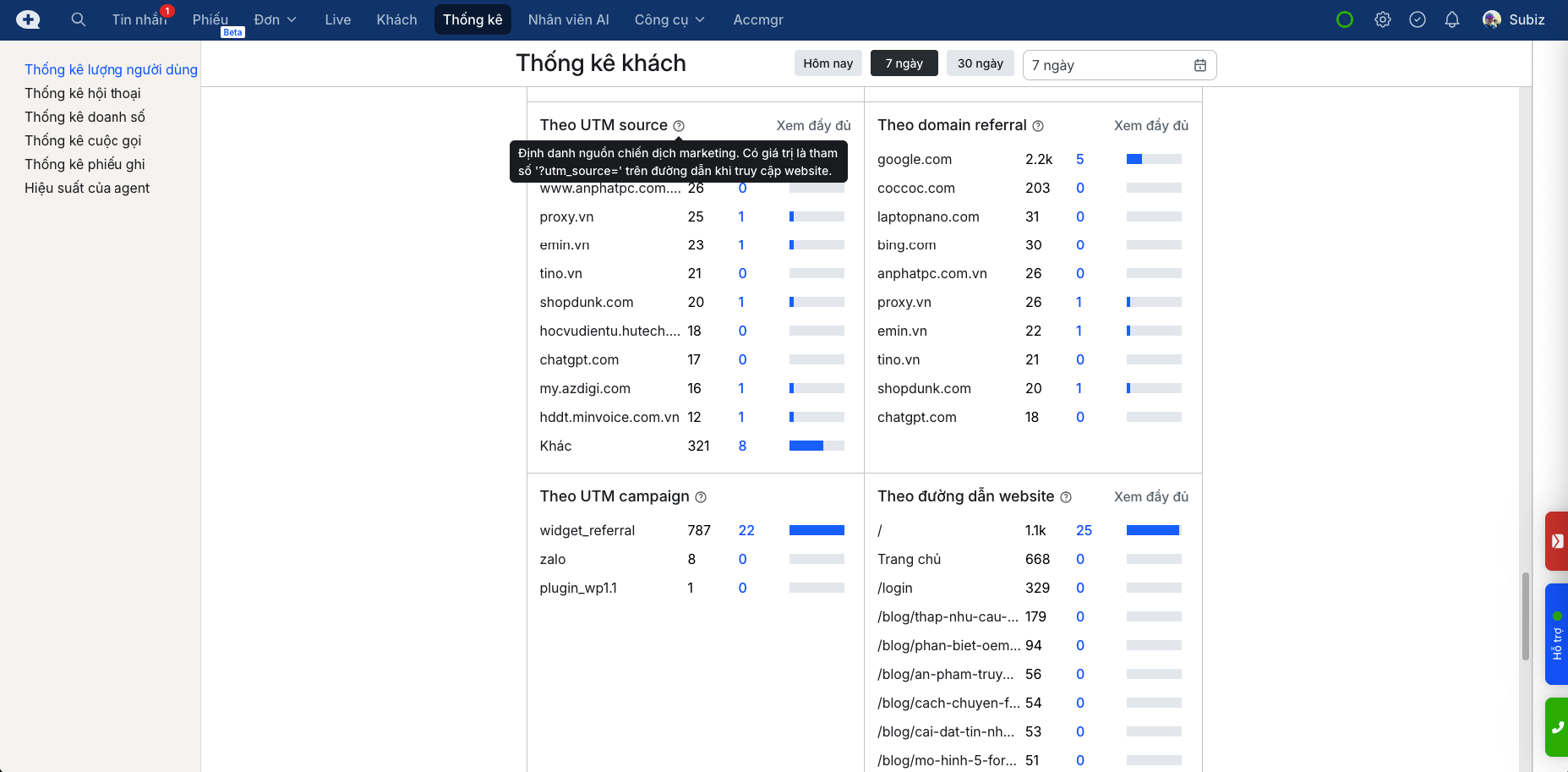
Task: Select the 7 ngày time range
Action: [x=904, y=63]
